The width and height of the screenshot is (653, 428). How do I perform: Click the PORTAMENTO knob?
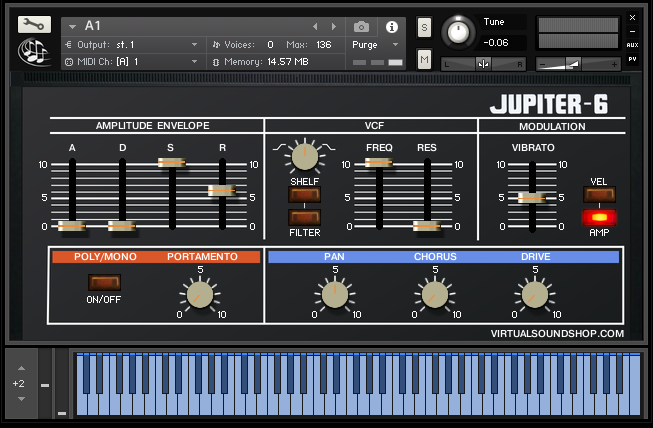200,294
